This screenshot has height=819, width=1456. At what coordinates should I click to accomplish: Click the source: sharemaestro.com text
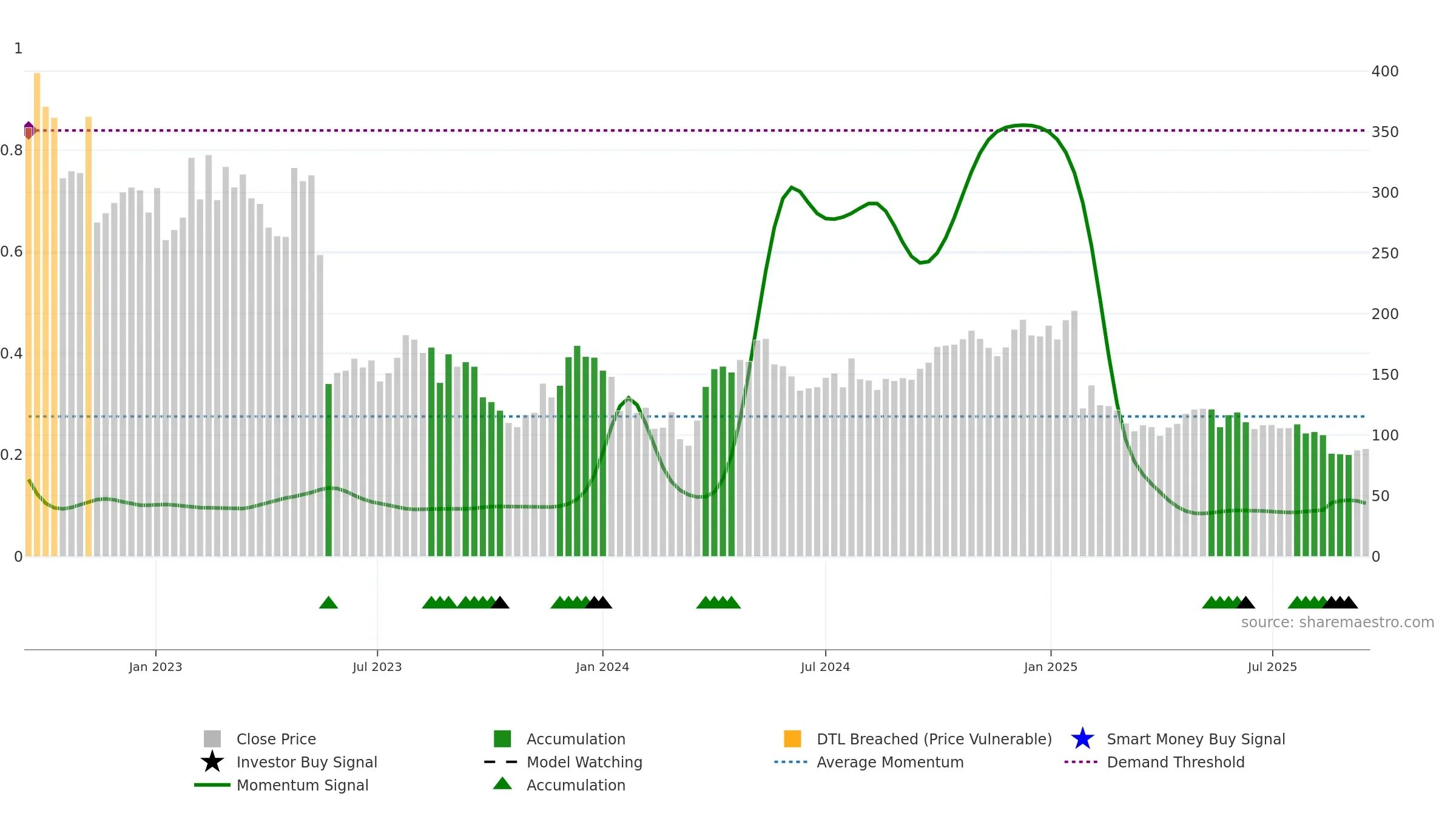(1338, 622)
